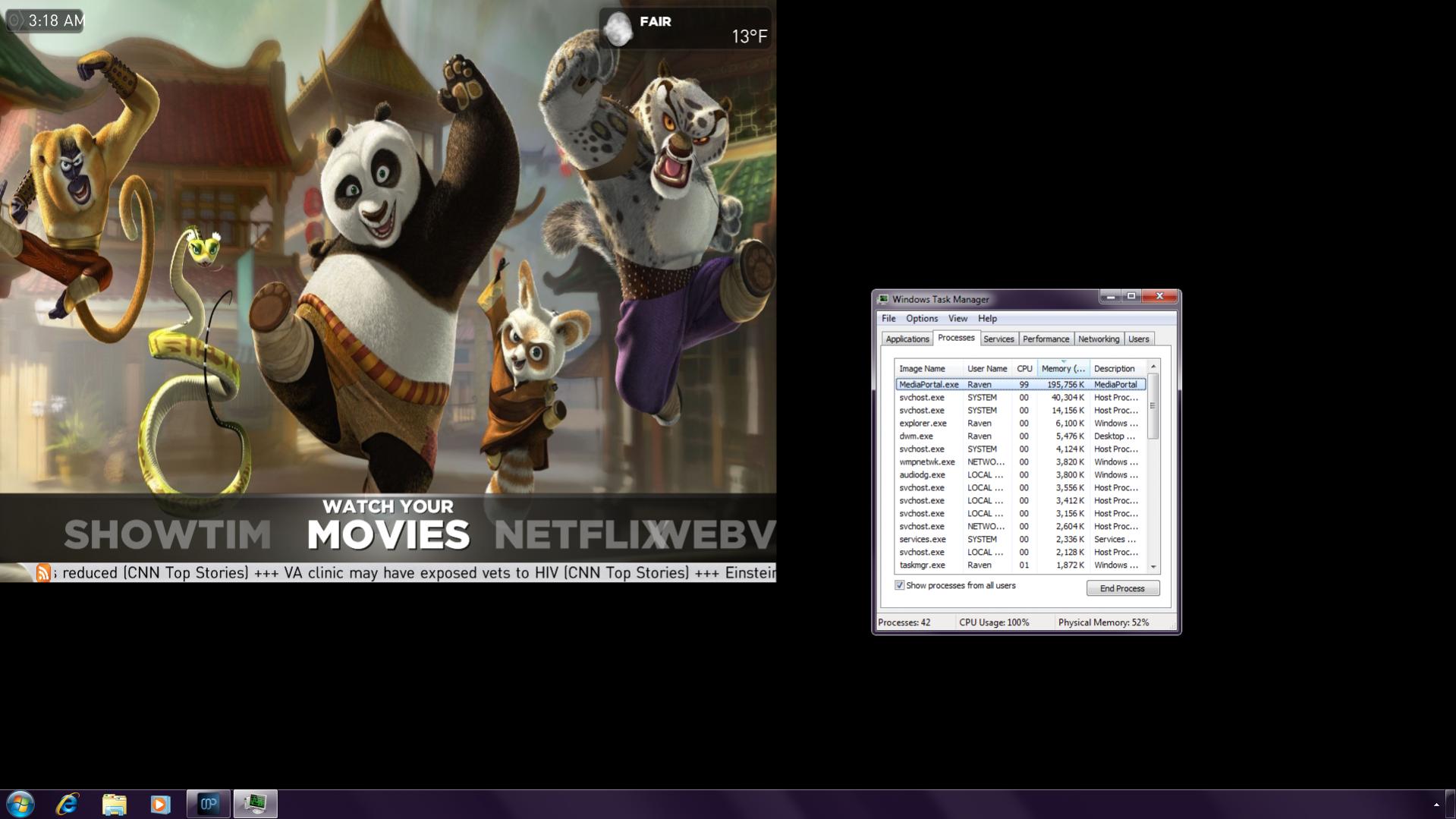
Task: Select the audiodg.exe process row
Action: pyautogui.click(x=1020, y=475)
